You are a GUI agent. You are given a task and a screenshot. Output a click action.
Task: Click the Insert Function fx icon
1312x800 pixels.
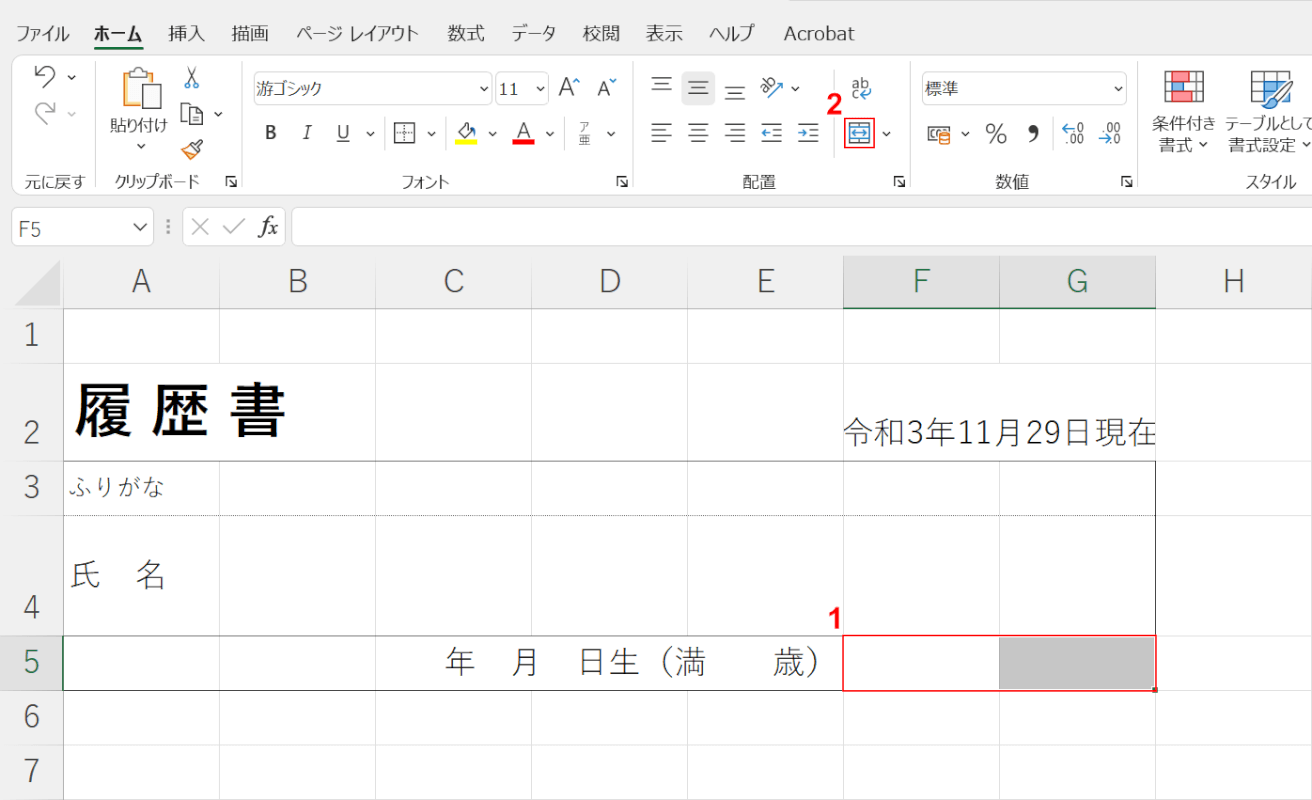[268, 227]
